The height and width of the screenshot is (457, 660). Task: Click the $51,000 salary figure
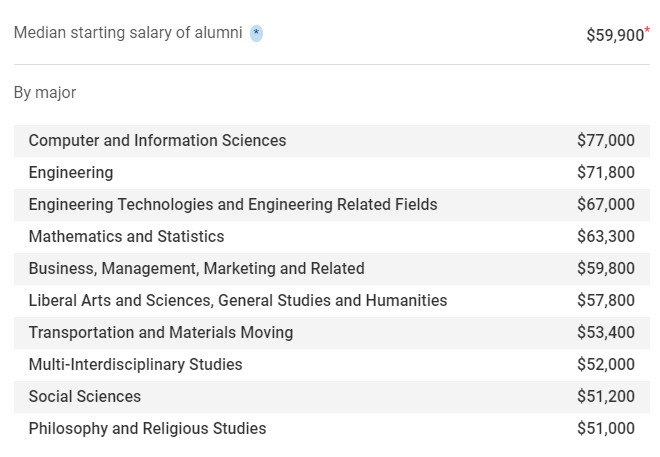tap(606, 428)
